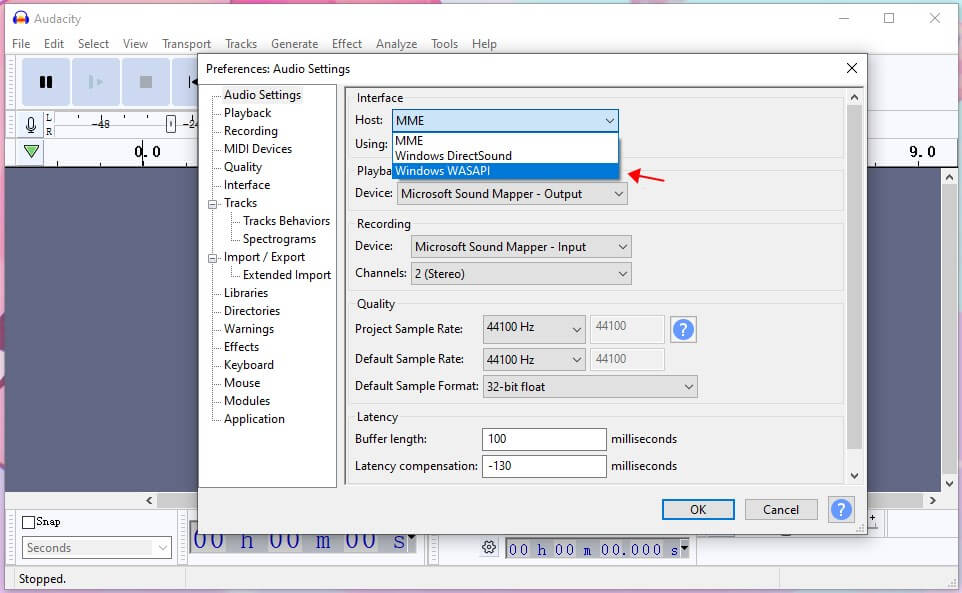Select Keyboard in preferences tree
This screenshot has height=593, width=962.
point(248,365)
